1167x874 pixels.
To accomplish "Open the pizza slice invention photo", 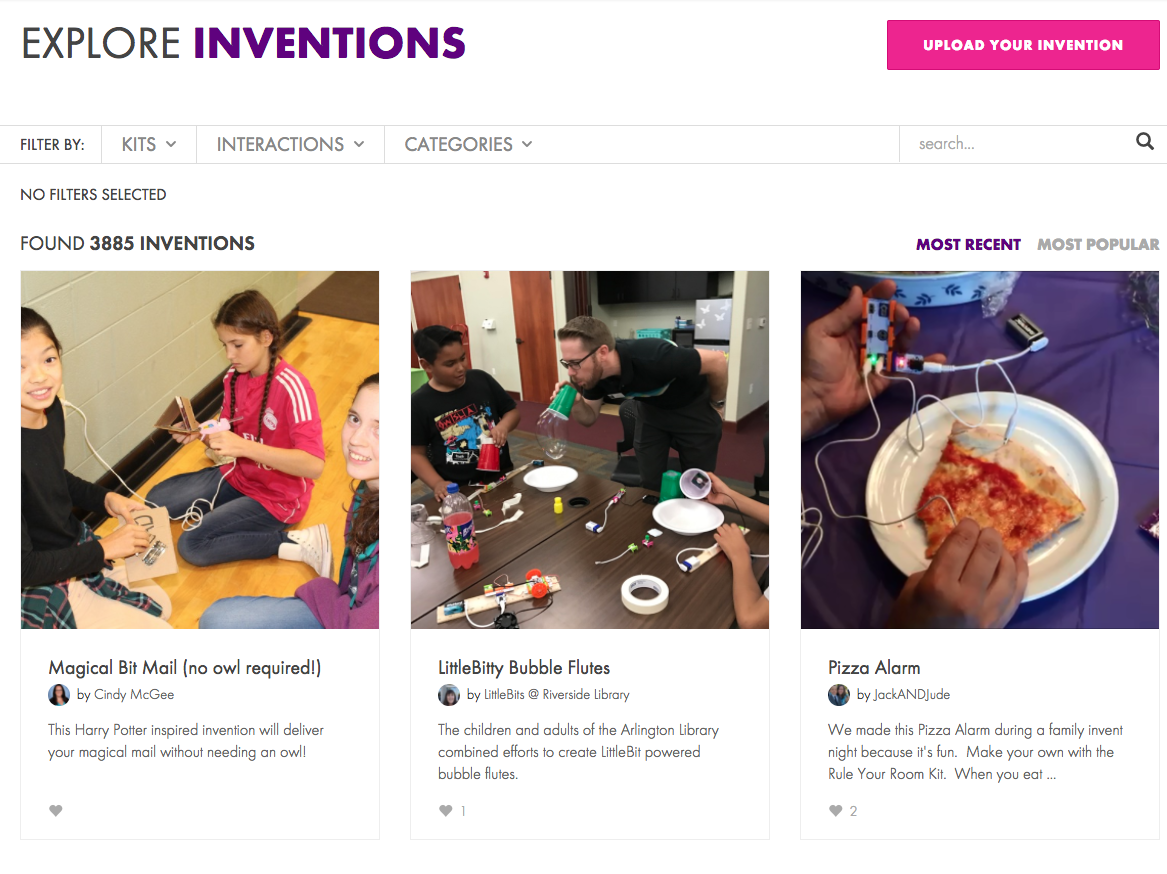I will (979, 450).
